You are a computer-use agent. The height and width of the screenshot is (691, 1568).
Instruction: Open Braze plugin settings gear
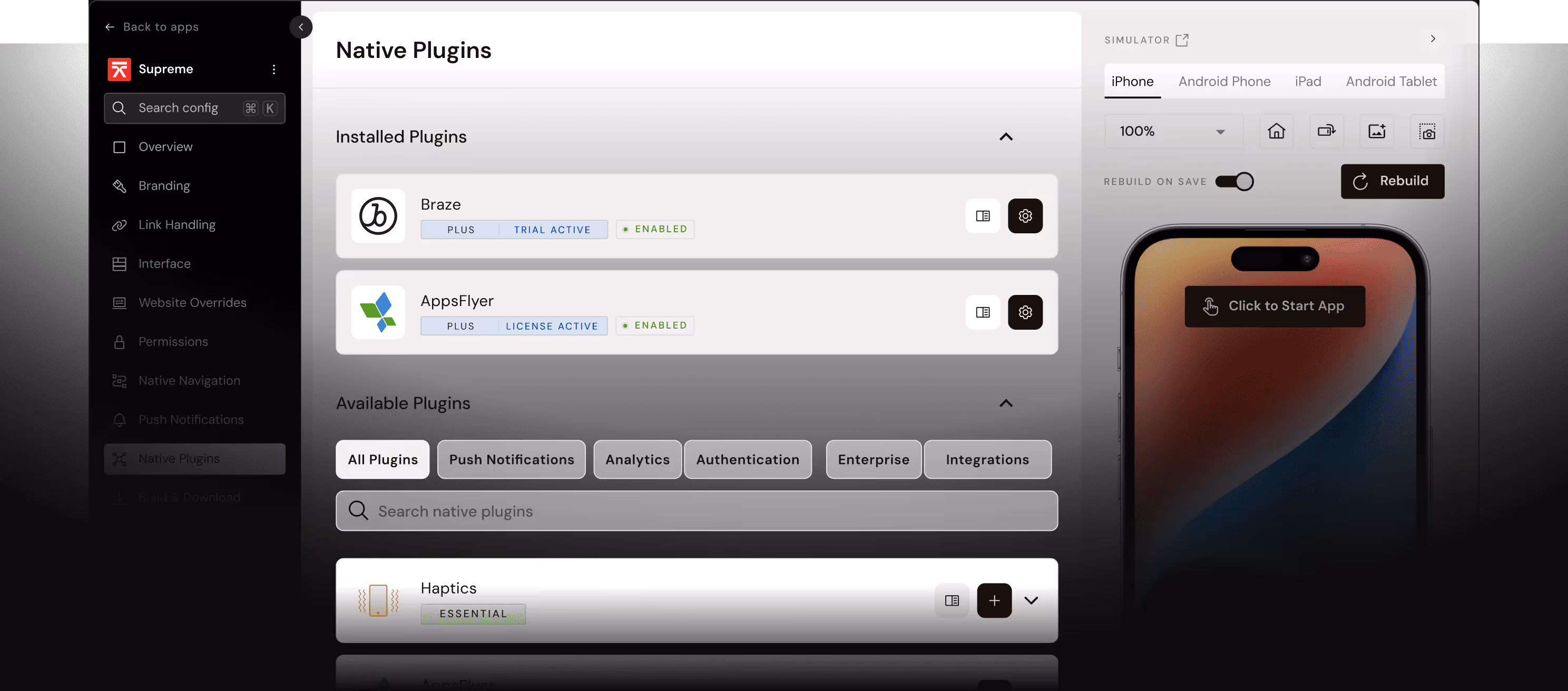pyautogui.click(x=1025, y=215)
